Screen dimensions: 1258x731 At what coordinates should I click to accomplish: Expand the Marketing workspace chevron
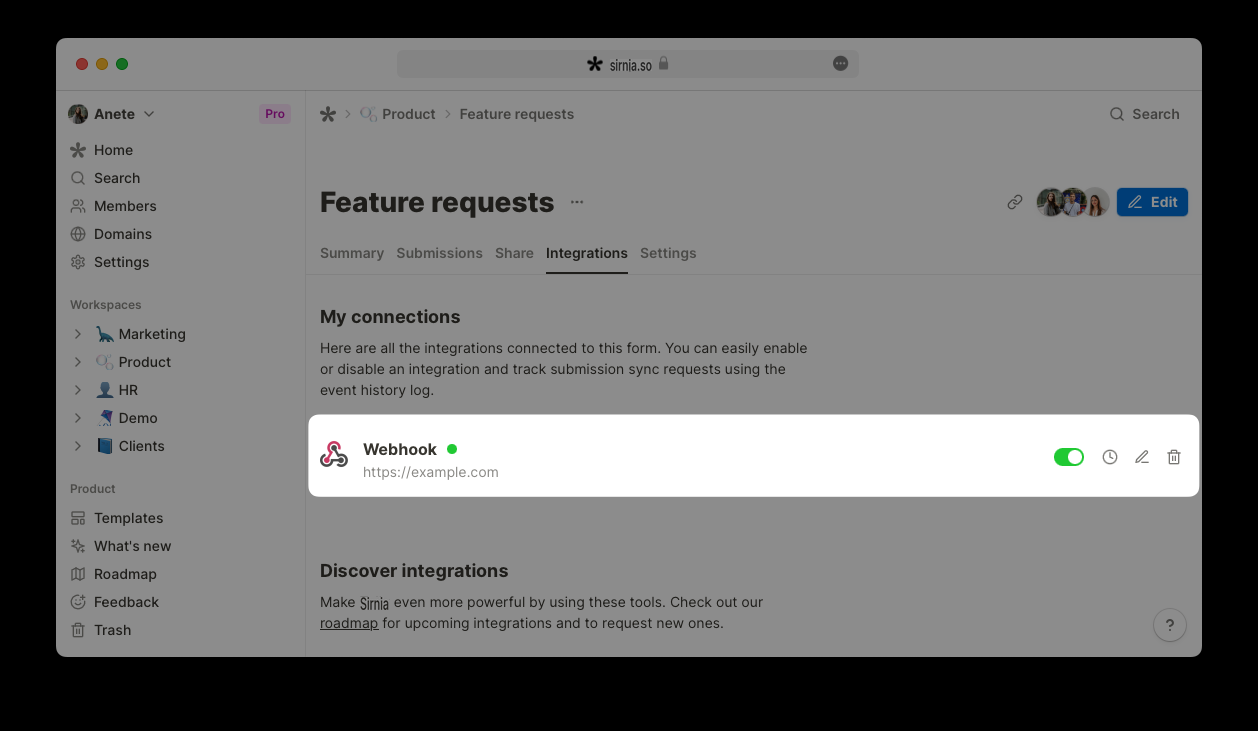tap(78, 334)
